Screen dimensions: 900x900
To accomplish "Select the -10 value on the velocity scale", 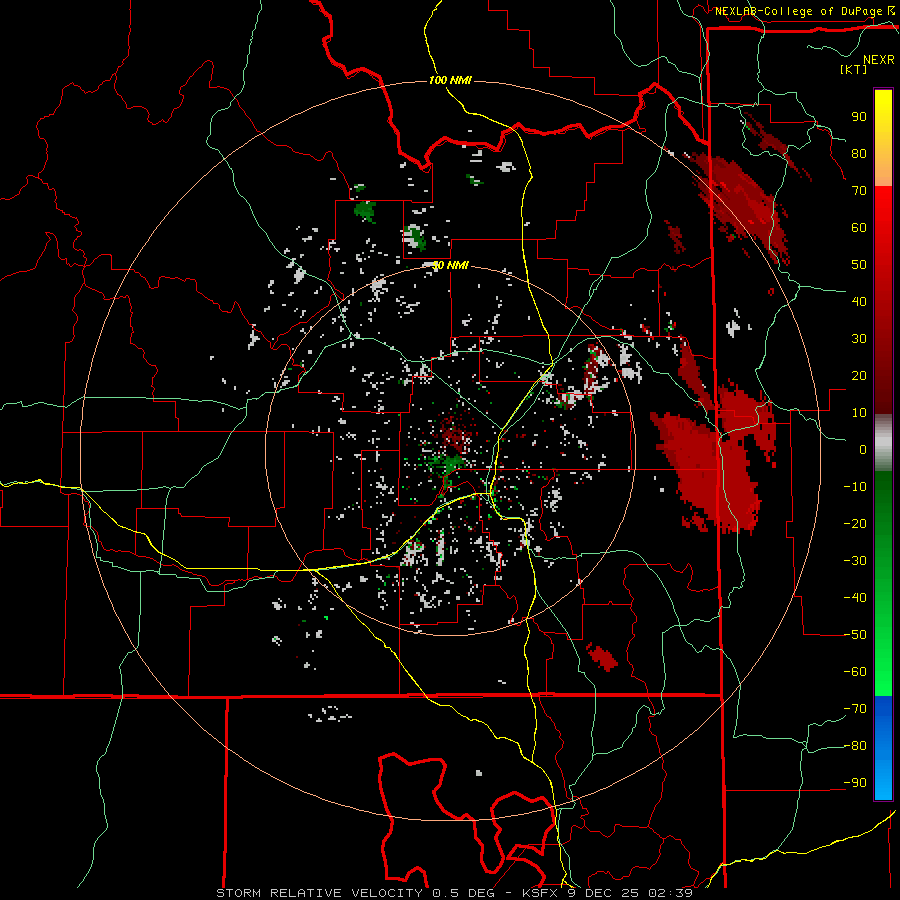I will tap(855, 487).
